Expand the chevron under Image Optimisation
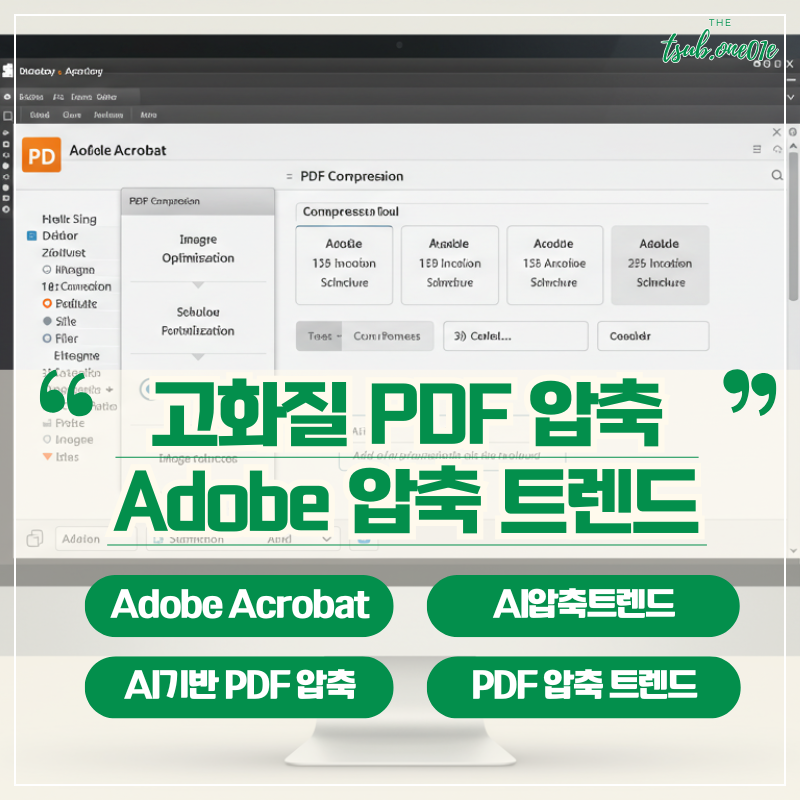 point(197,282)
